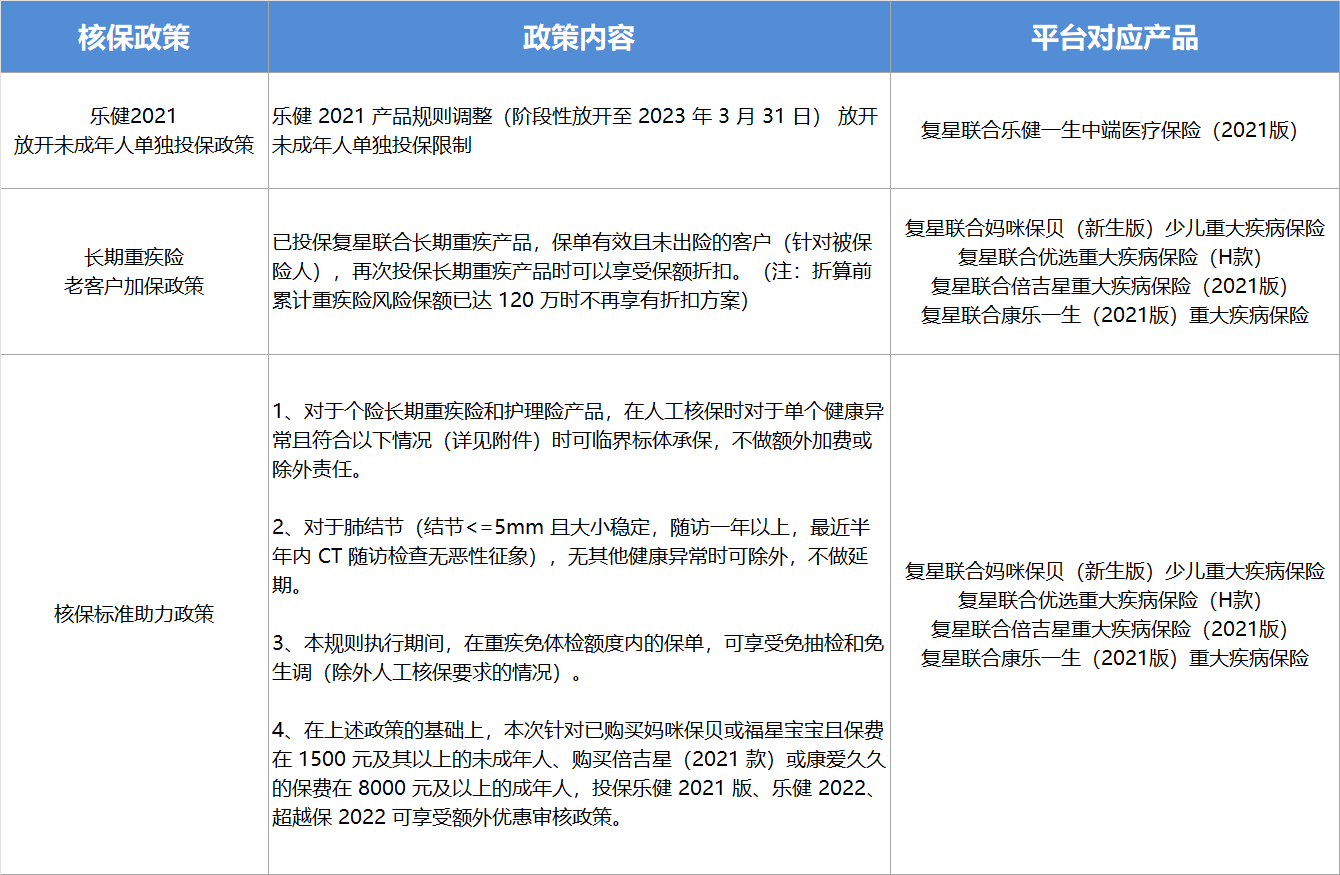Click the 已投保复星联合长期重疾产品 policy description
The height and width of the screenshot is (875, 1340).
coord(575,272)
